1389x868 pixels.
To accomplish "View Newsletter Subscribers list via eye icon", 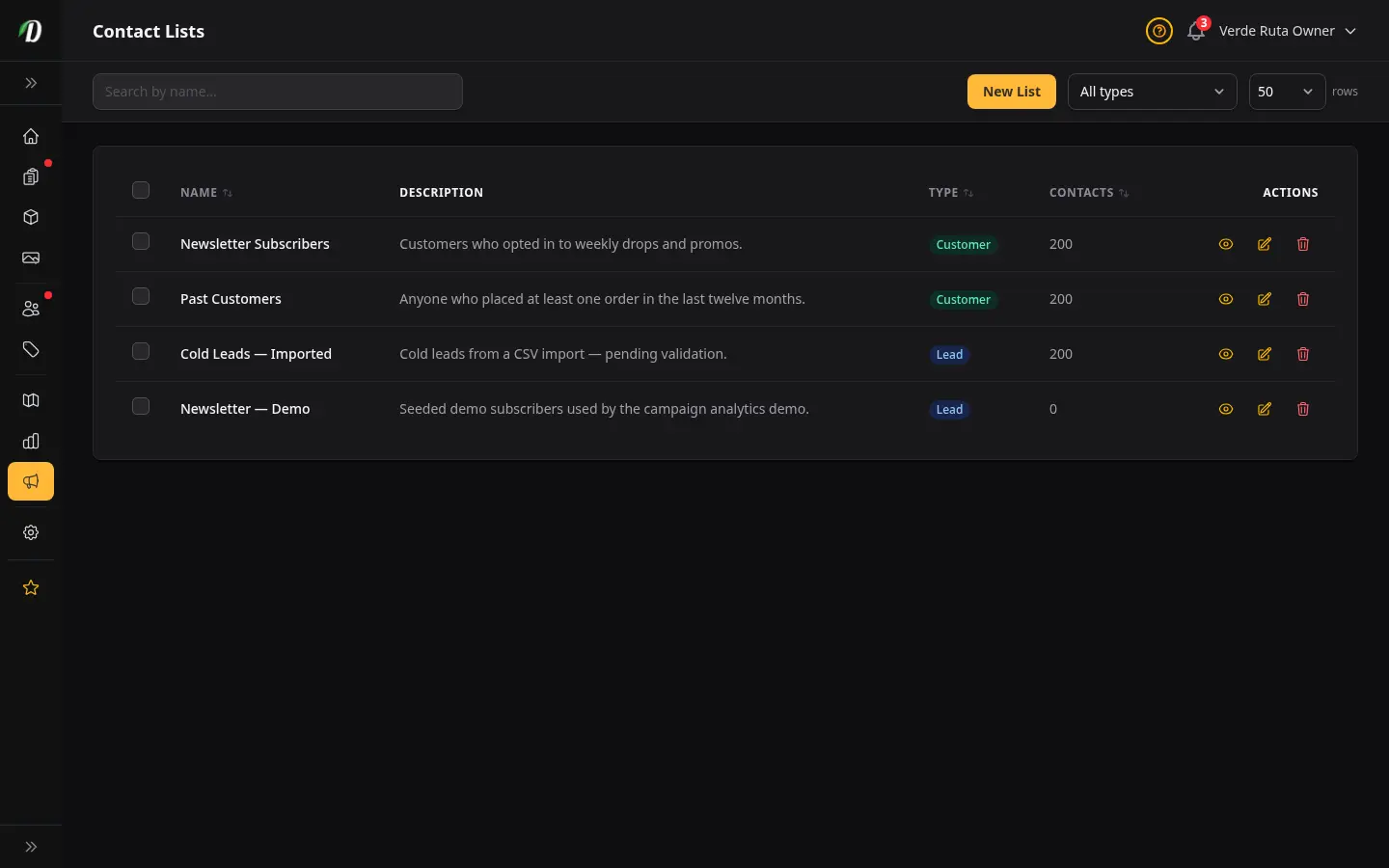I will 1226,244.
